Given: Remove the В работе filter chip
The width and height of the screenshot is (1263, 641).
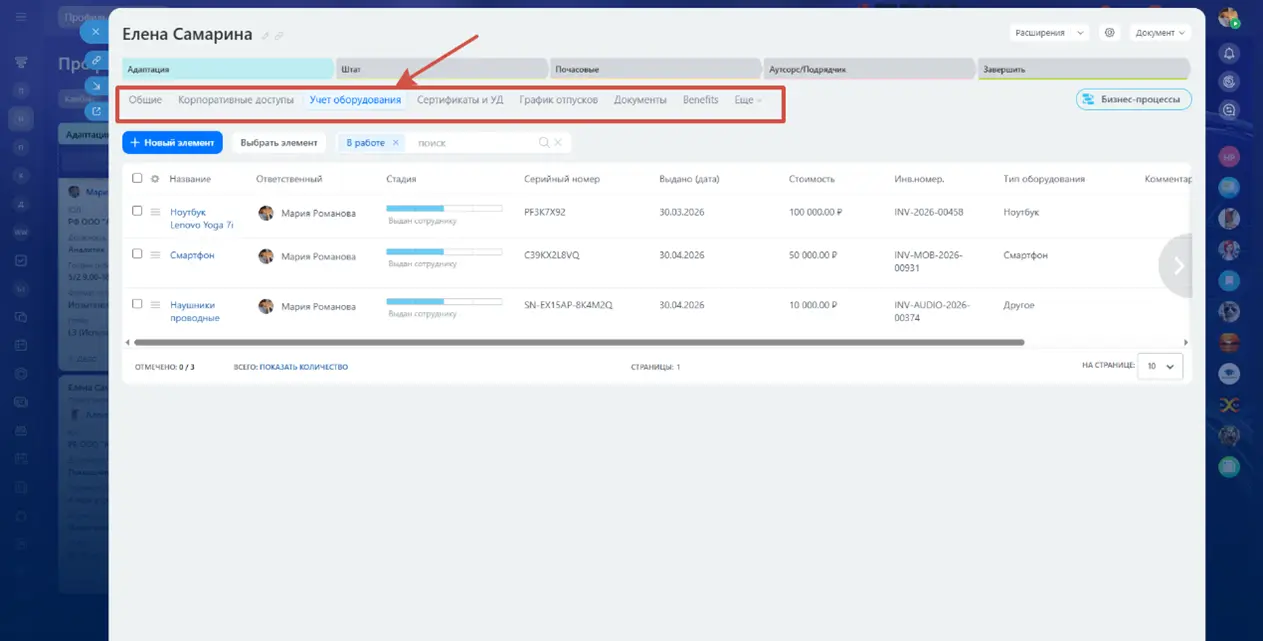Looking at the screenshot, I should (x=395, y=143).
